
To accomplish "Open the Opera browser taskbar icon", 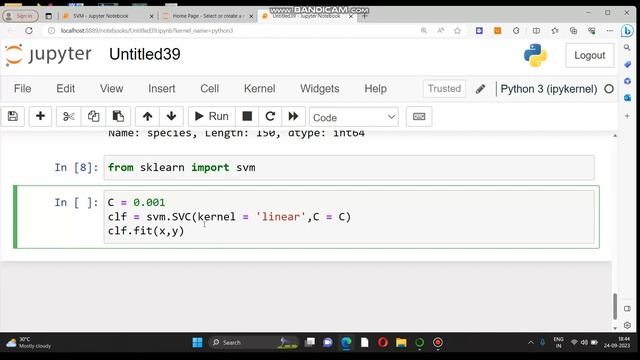I will [382, 342].
